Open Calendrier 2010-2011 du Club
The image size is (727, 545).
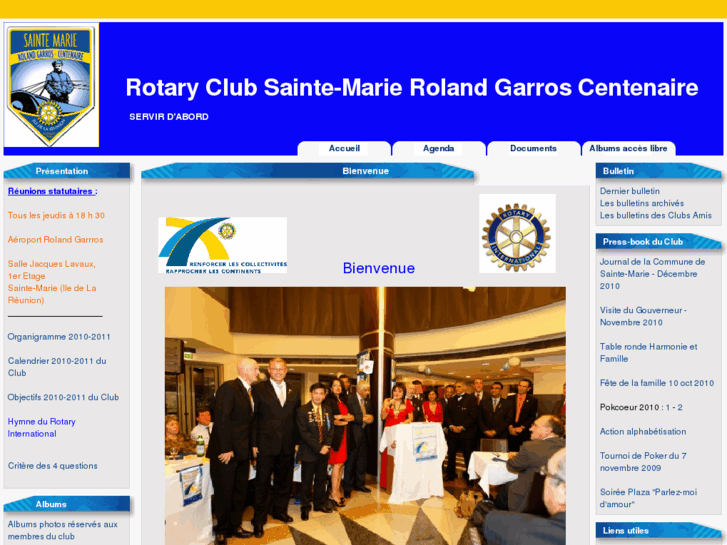click(x=57, y=367)
